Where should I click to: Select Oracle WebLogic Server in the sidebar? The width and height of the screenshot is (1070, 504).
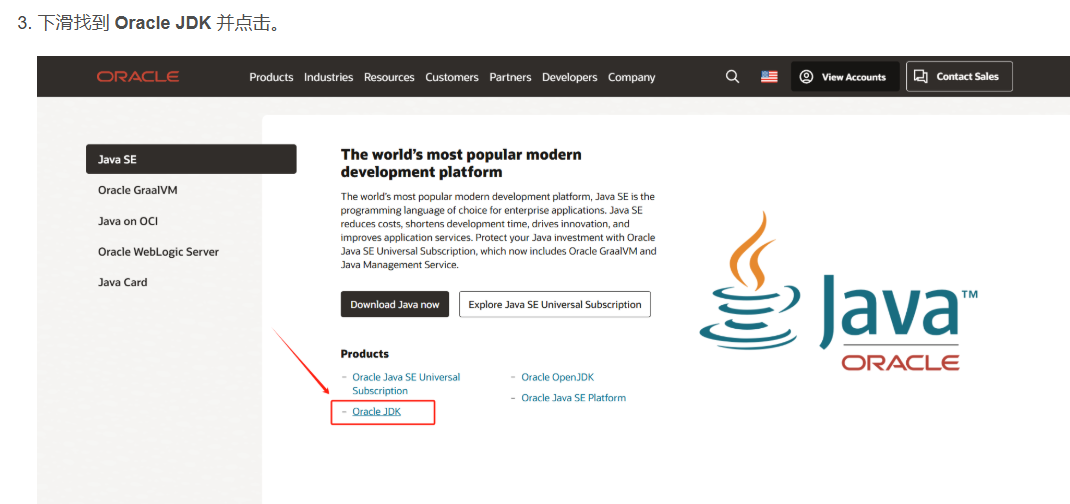click(158, 252)
